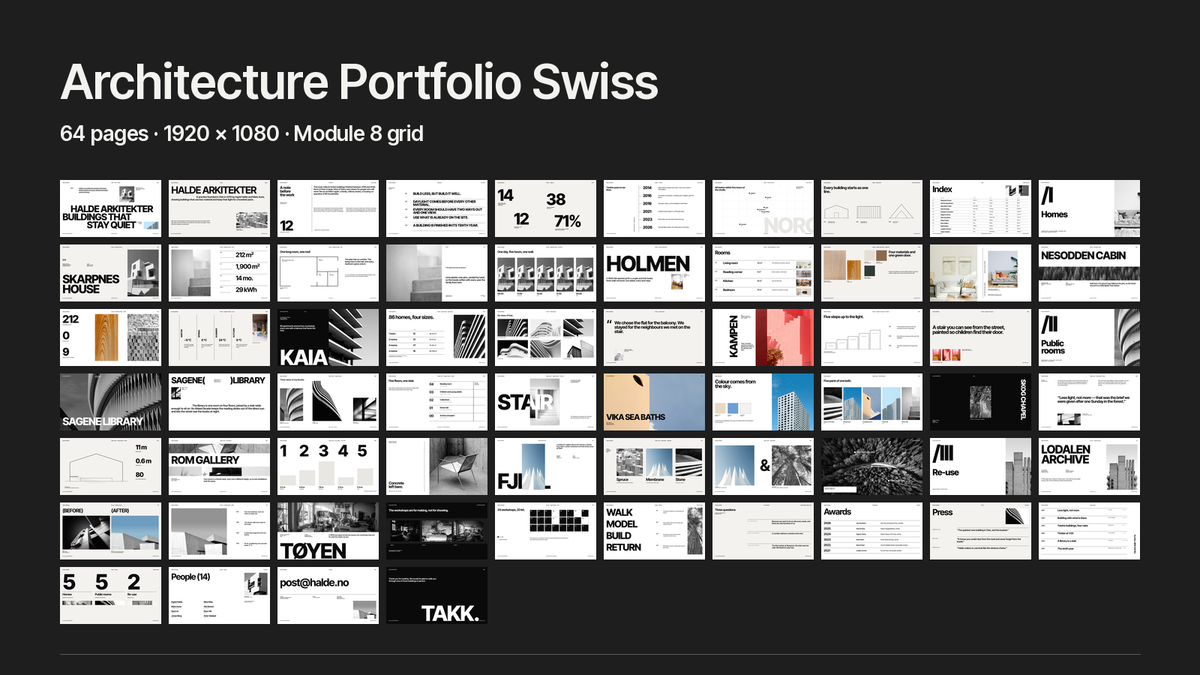The width and height of the screenshot is (1200, 675).
Task: Open the HALDE ARKITEKTER intro slide
Action: pos(219,209)
